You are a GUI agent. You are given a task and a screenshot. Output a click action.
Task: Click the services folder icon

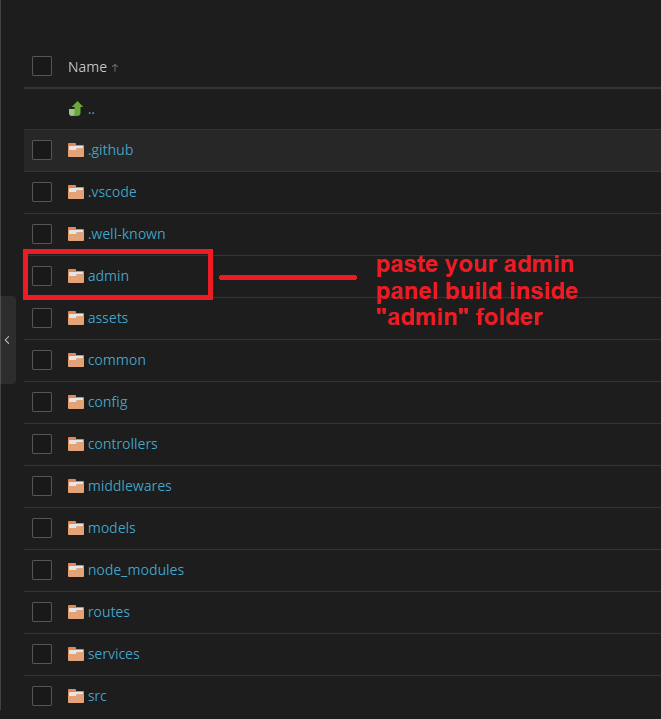76,654
